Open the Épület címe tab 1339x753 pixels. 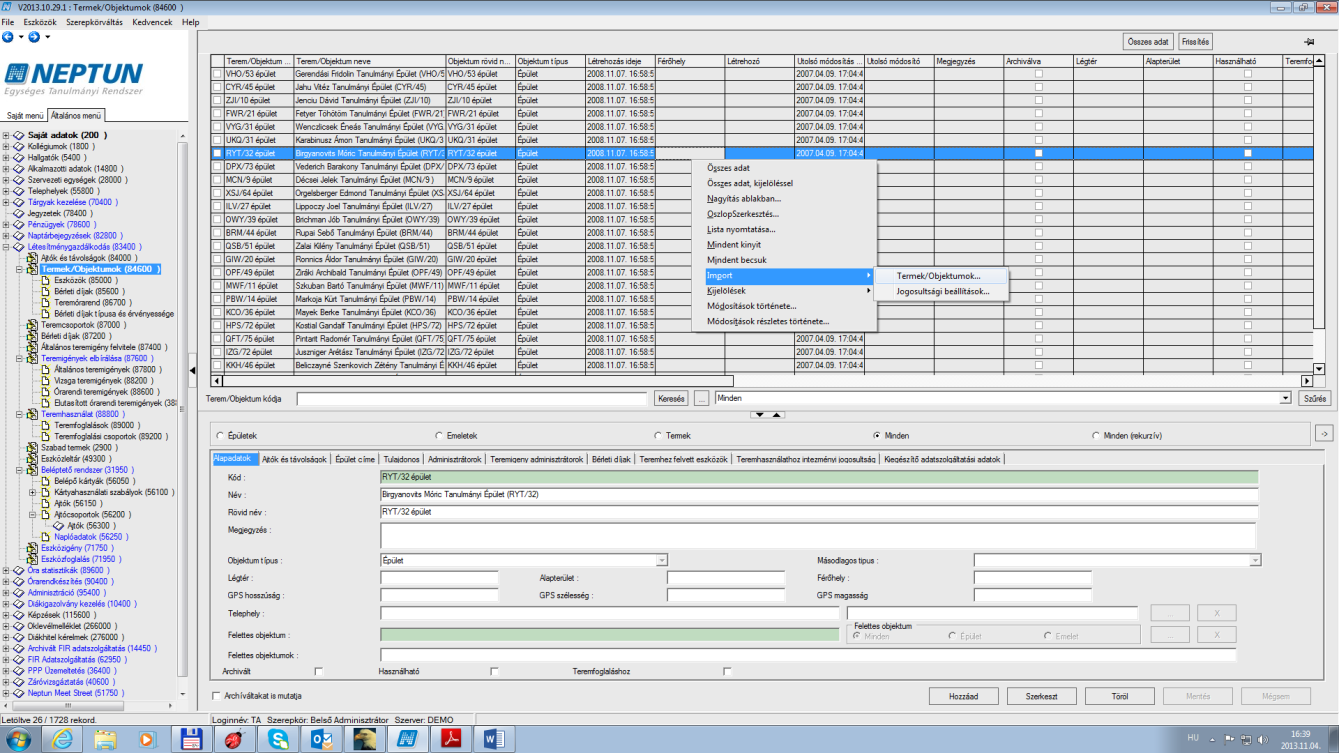355,459
